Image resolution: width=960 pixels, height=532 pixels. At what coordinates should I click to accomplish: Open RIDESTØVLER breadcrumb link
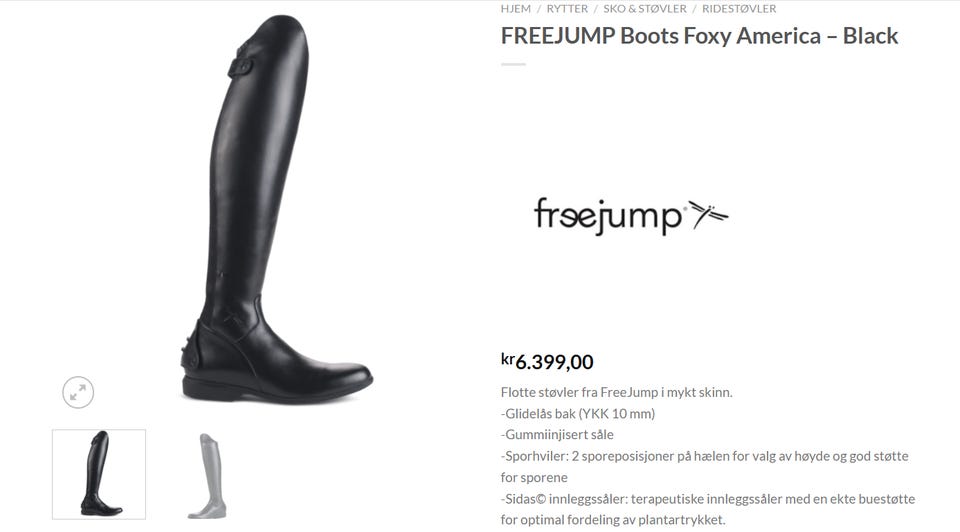[x=739, y=9]
